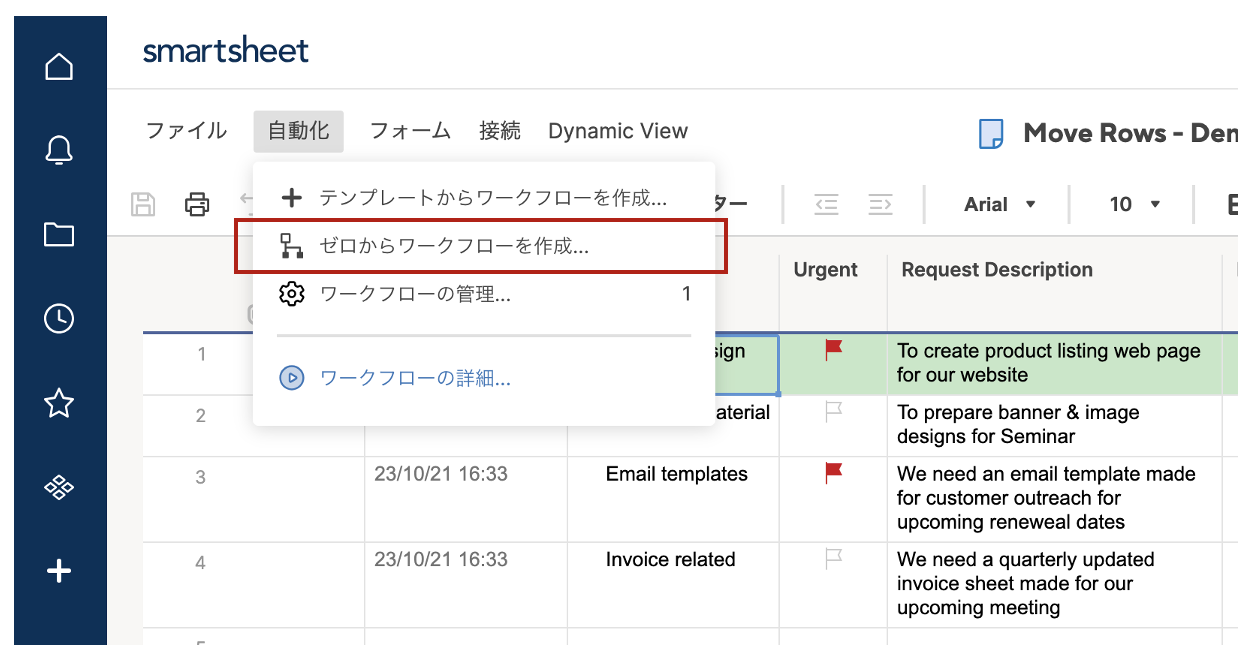Open the フォーム menu
The height and width of the screenshot is (656, 1244).
pos(410,131)
